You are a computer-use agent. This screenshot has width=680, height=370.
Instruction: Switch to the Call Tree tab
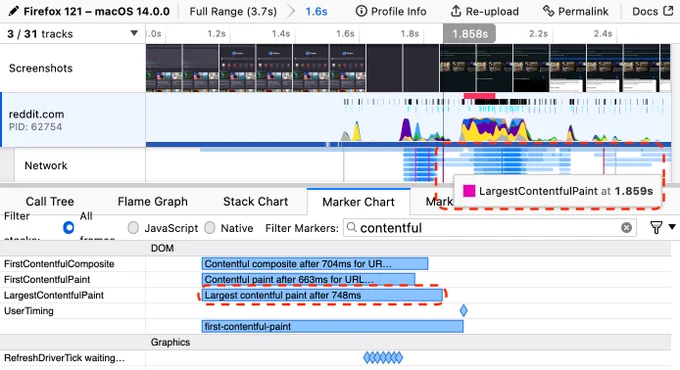[x=50, y=202]
